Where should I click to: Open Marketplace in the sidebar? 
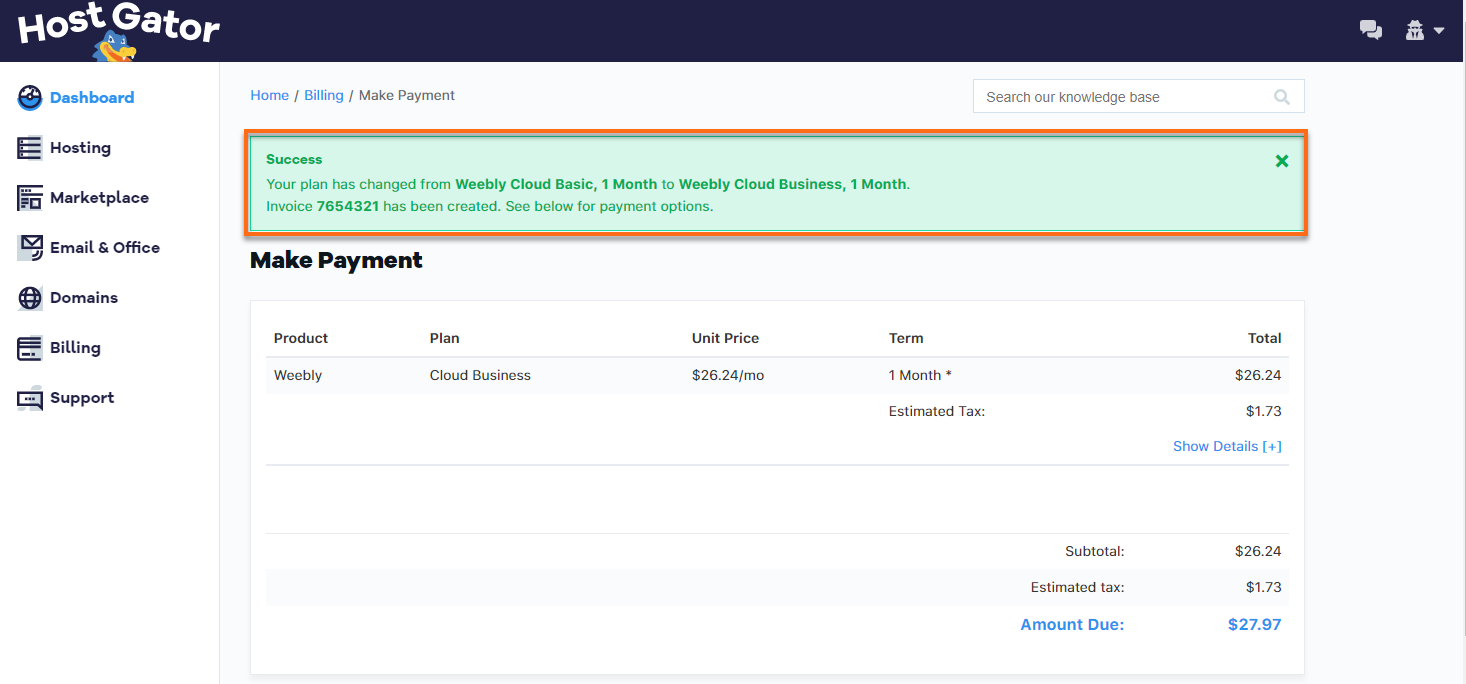coord(99,197)
